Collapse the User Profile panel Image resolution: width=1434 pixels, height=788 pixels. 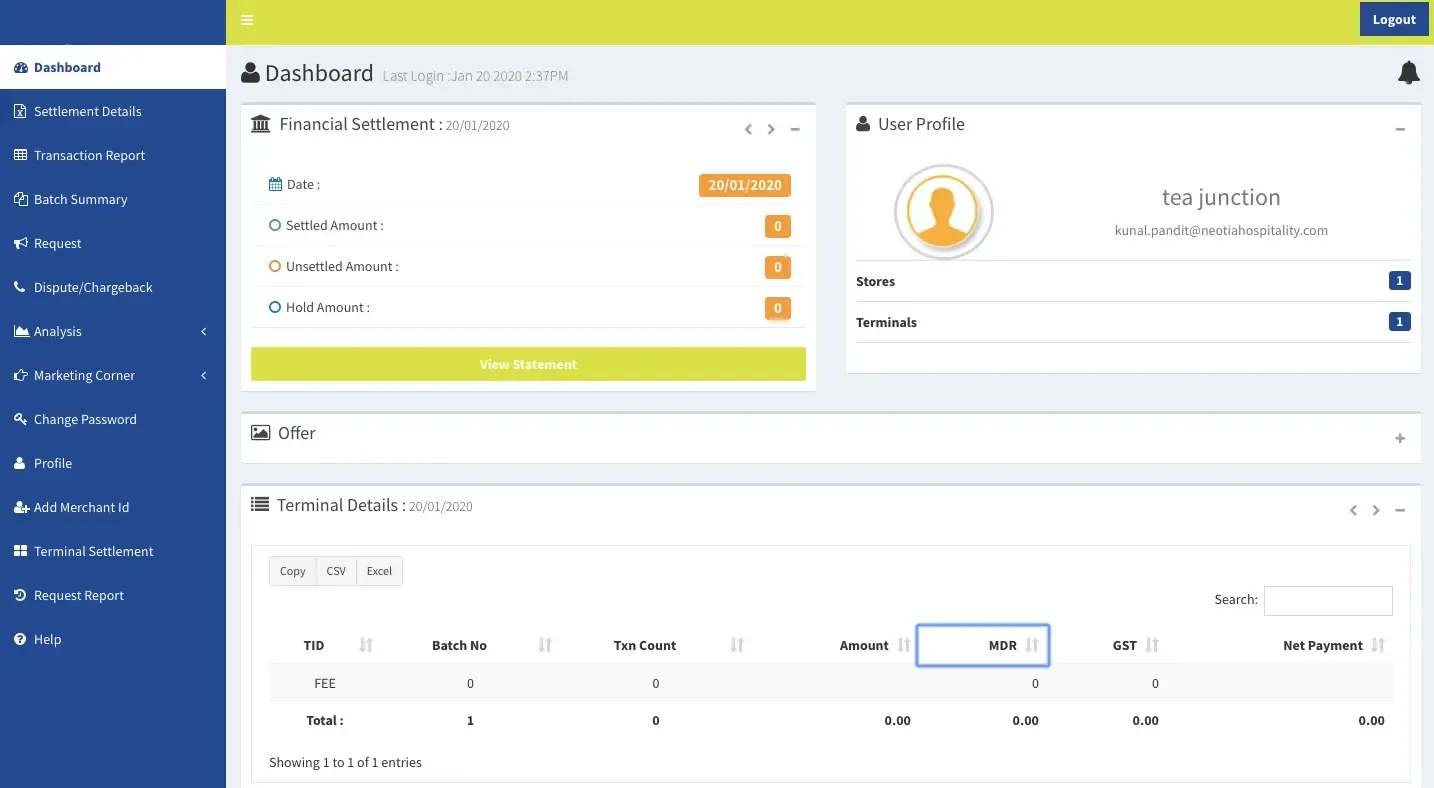[1400, 130]
